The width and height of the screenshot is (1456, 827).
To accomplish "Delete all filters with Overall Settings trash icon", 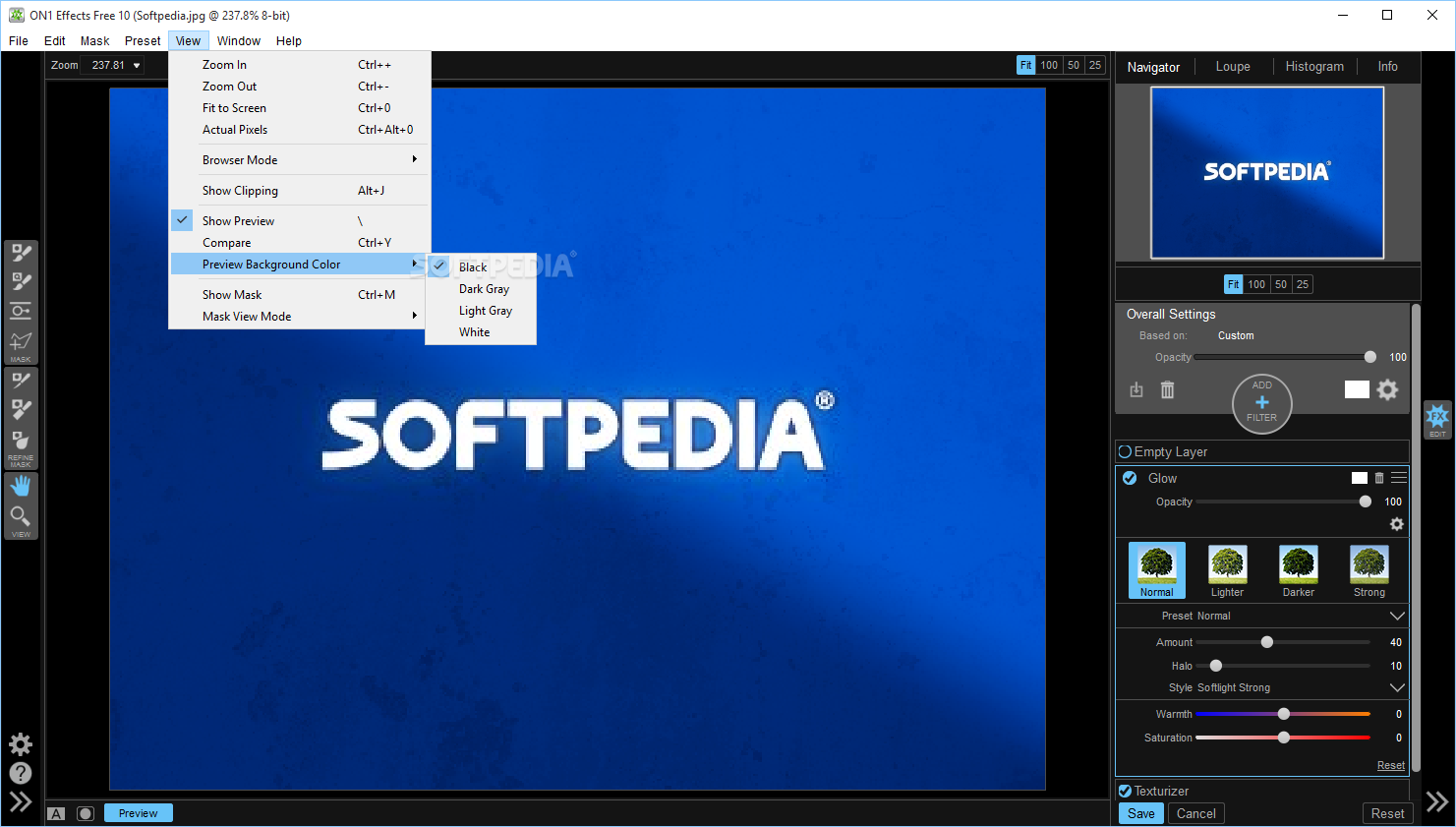I will (x=1167, y=389).
